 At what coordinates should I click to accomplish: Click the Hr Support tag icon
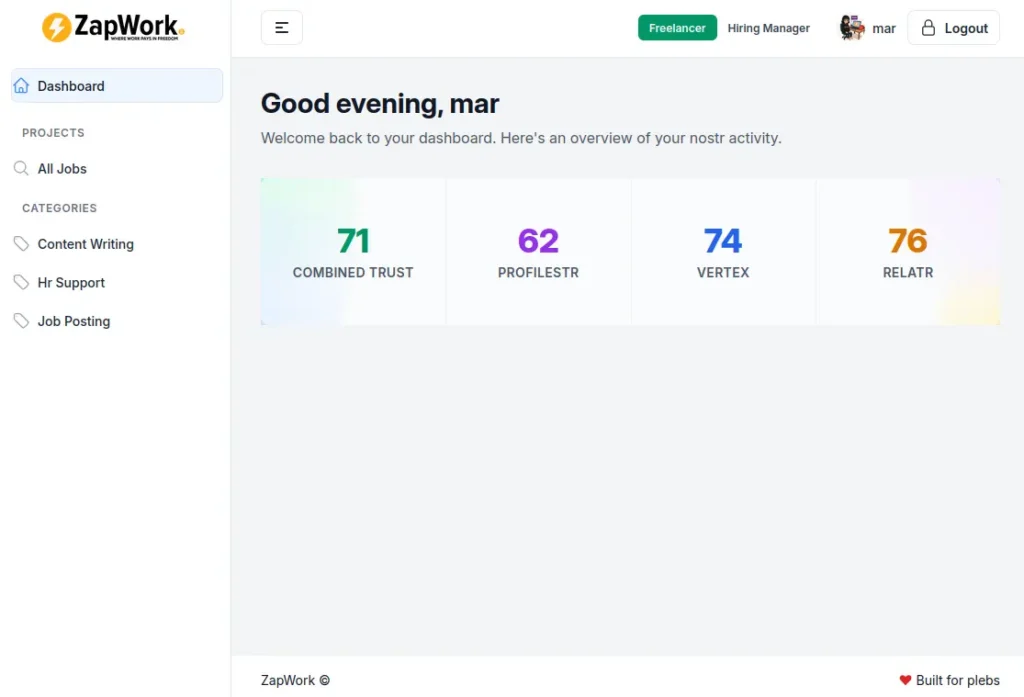coord(21,283)
